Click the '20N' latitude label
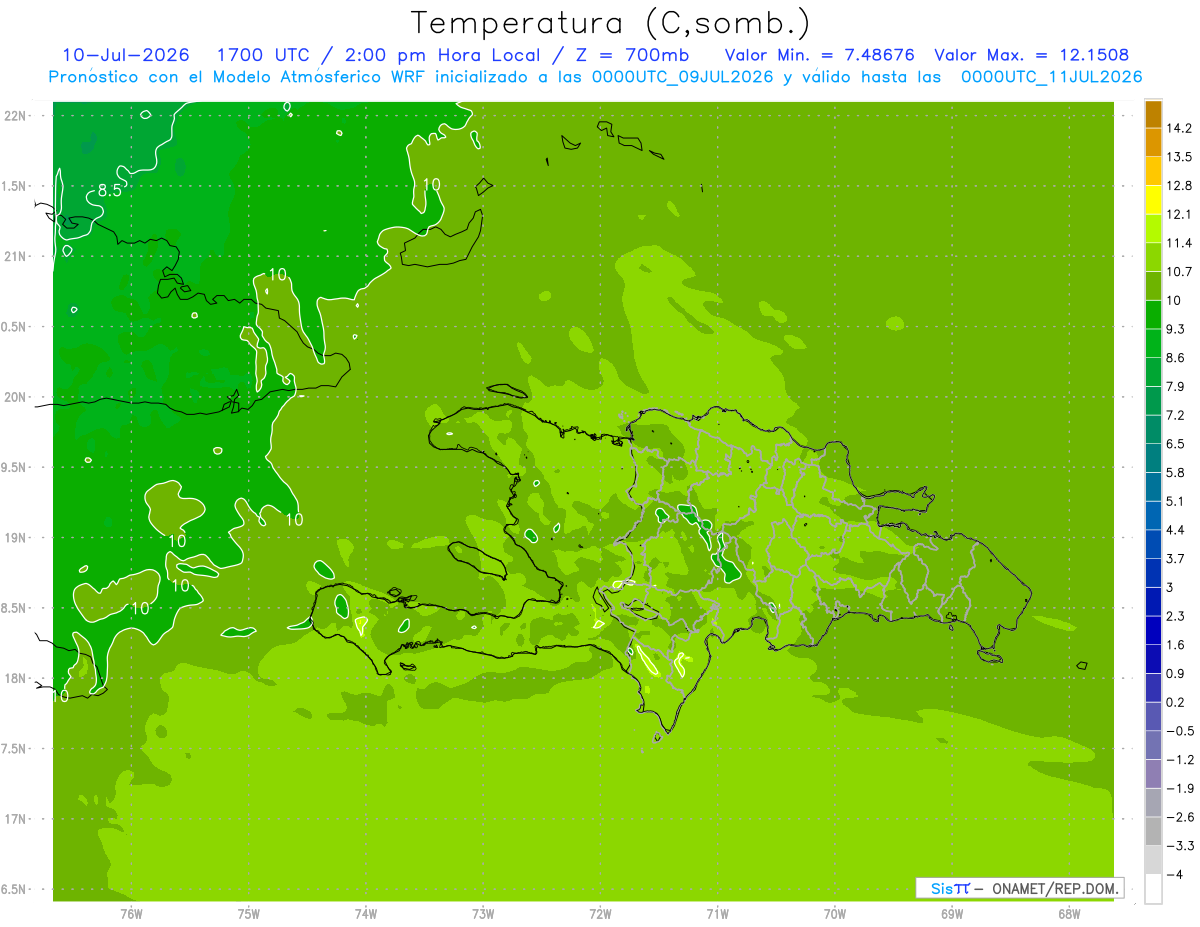1200x927 pixels. (x=16, y=397)
